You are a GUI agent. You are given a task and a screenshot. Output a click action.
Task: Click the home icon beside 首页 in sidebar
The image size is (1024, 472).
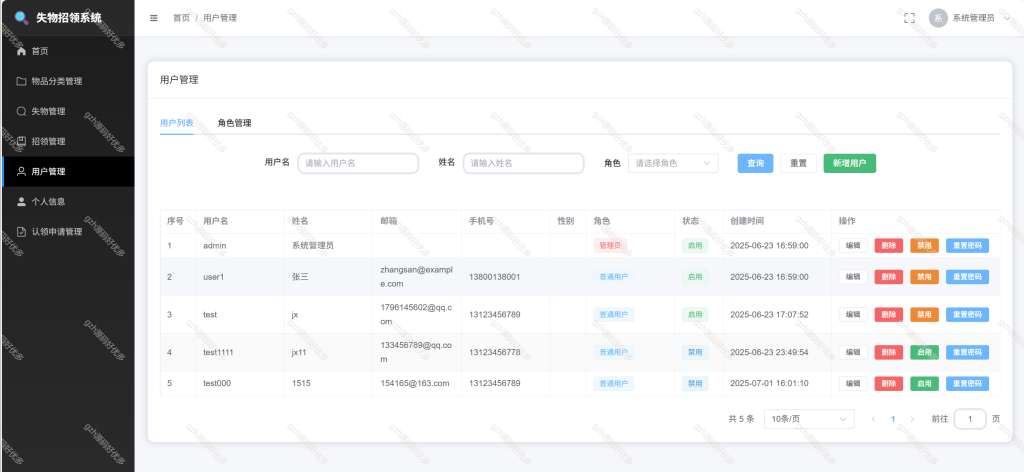tap(21, 51)
